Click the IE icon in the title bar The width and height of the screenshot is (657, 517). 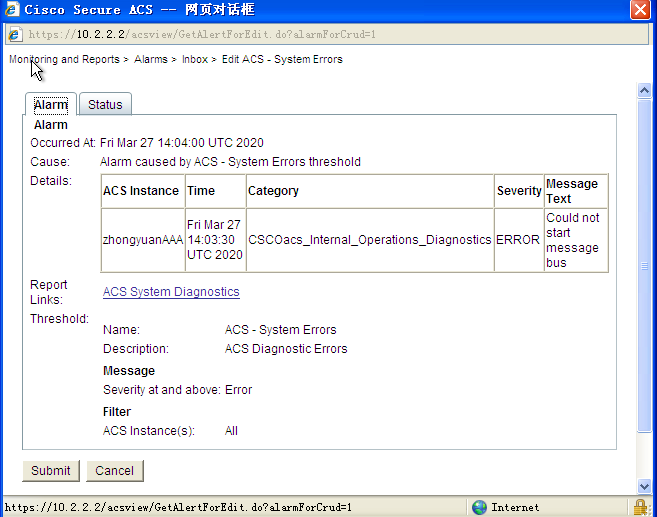point(12,9)
